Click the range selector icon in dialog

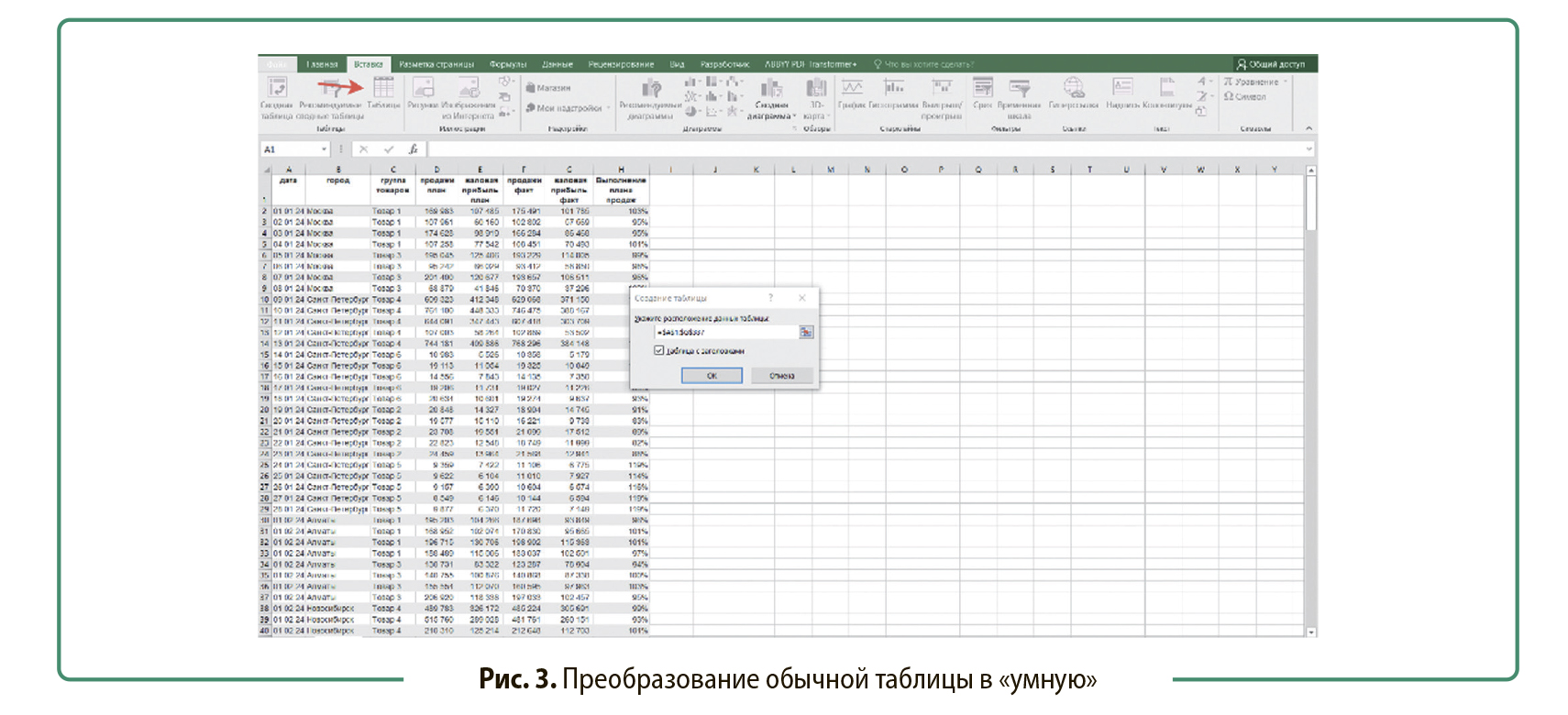[806, 332]
